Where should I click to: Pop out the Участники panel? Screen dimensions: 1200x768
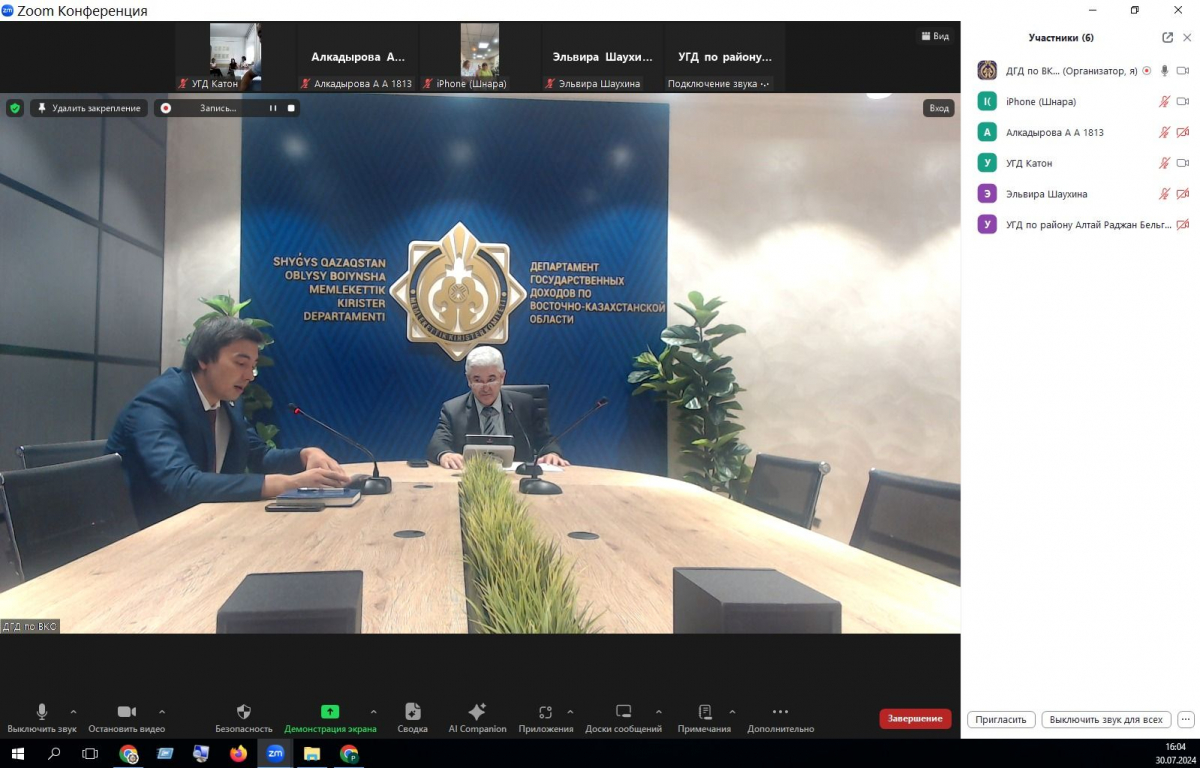1167,38
